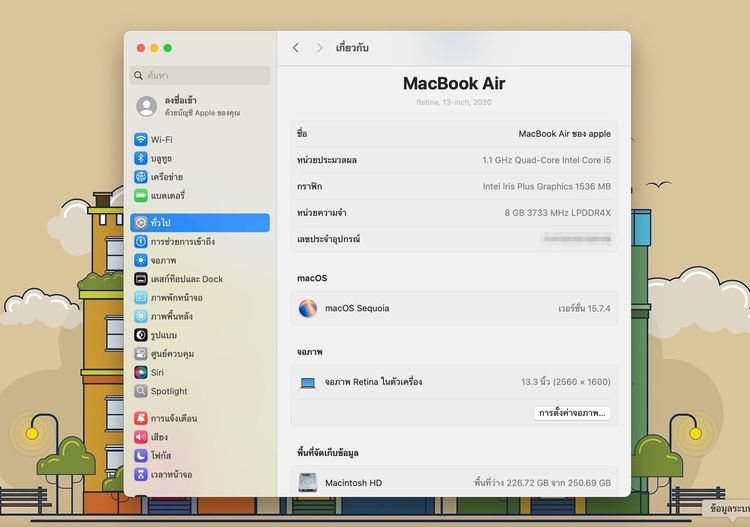Go forward with the right chevron
750x527 pixels.
click(x=319, y=48)
